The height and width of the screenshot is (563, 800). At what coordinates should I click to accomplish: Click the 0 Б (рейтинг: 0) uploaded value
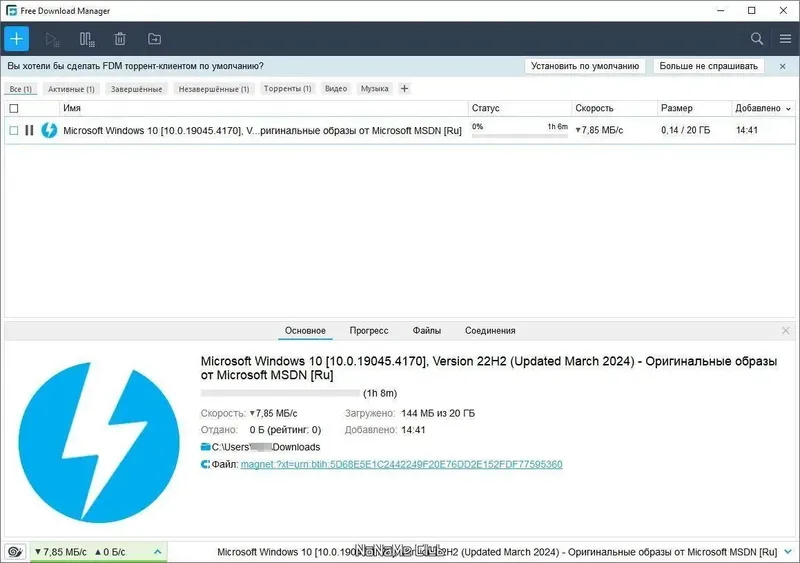click(x=285, y=430)
